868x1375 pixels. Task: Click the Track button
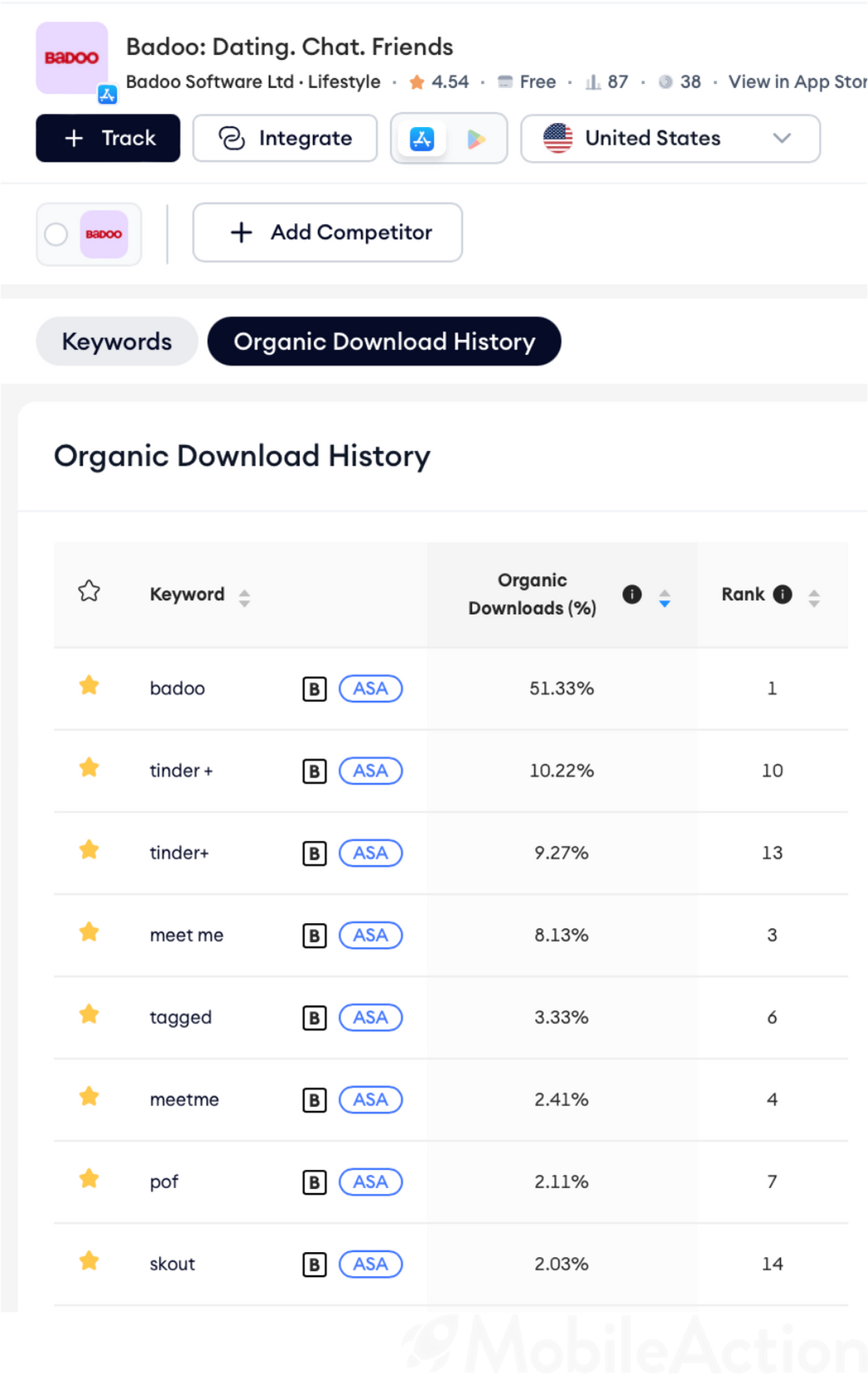[108, 138]
